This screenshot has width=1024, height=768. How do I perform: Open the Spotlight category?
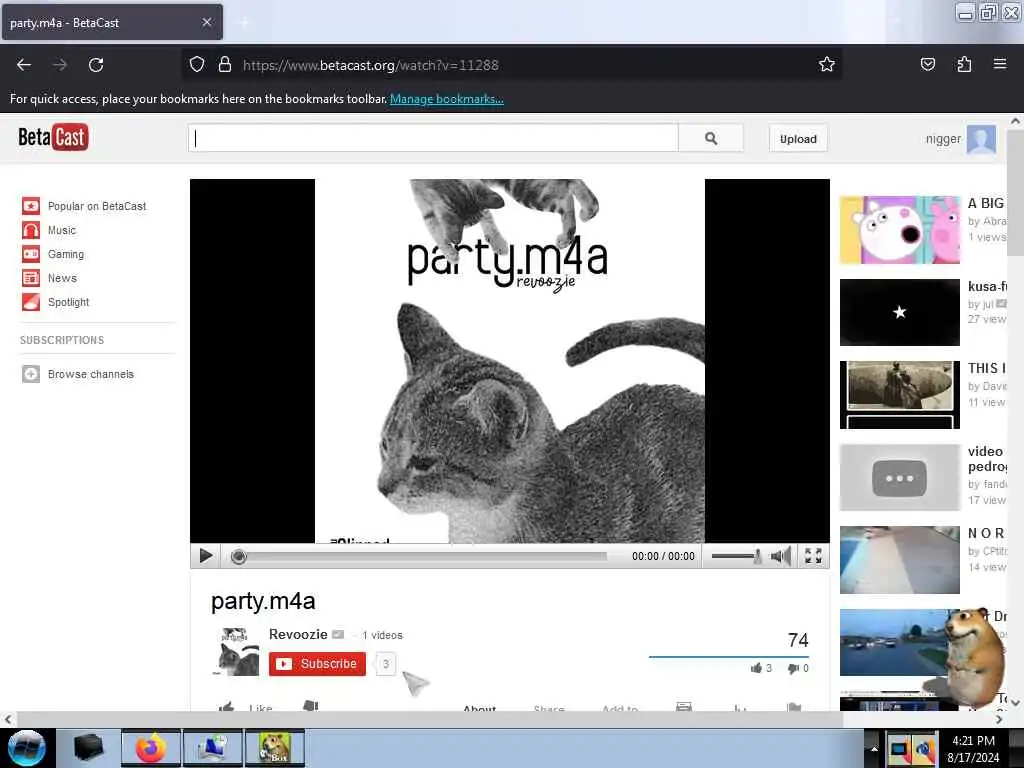coord(69,302)
